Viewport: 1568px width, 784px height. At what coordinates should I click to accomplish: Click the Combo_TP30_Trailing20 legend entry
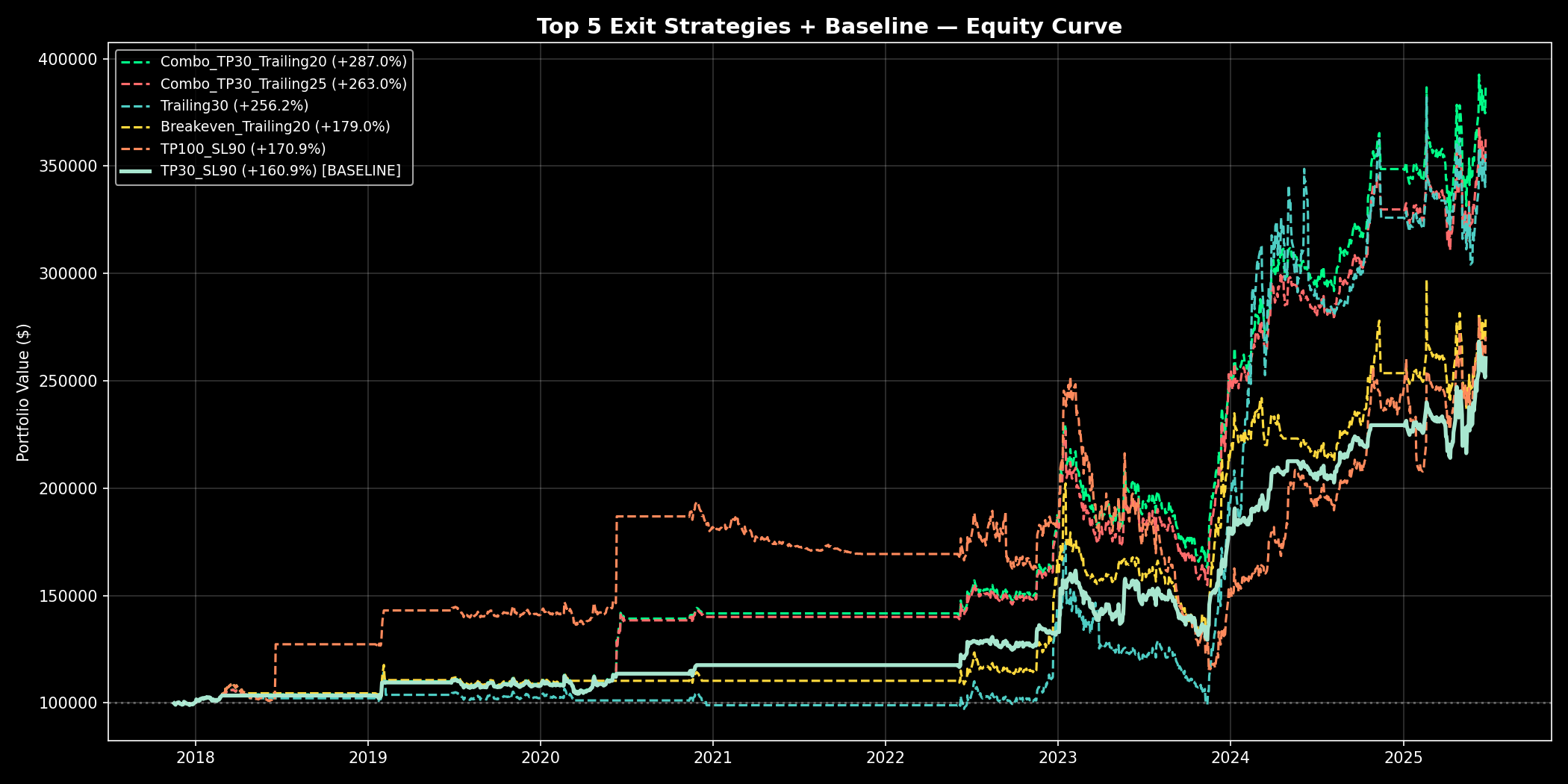(x=283, y=62)
